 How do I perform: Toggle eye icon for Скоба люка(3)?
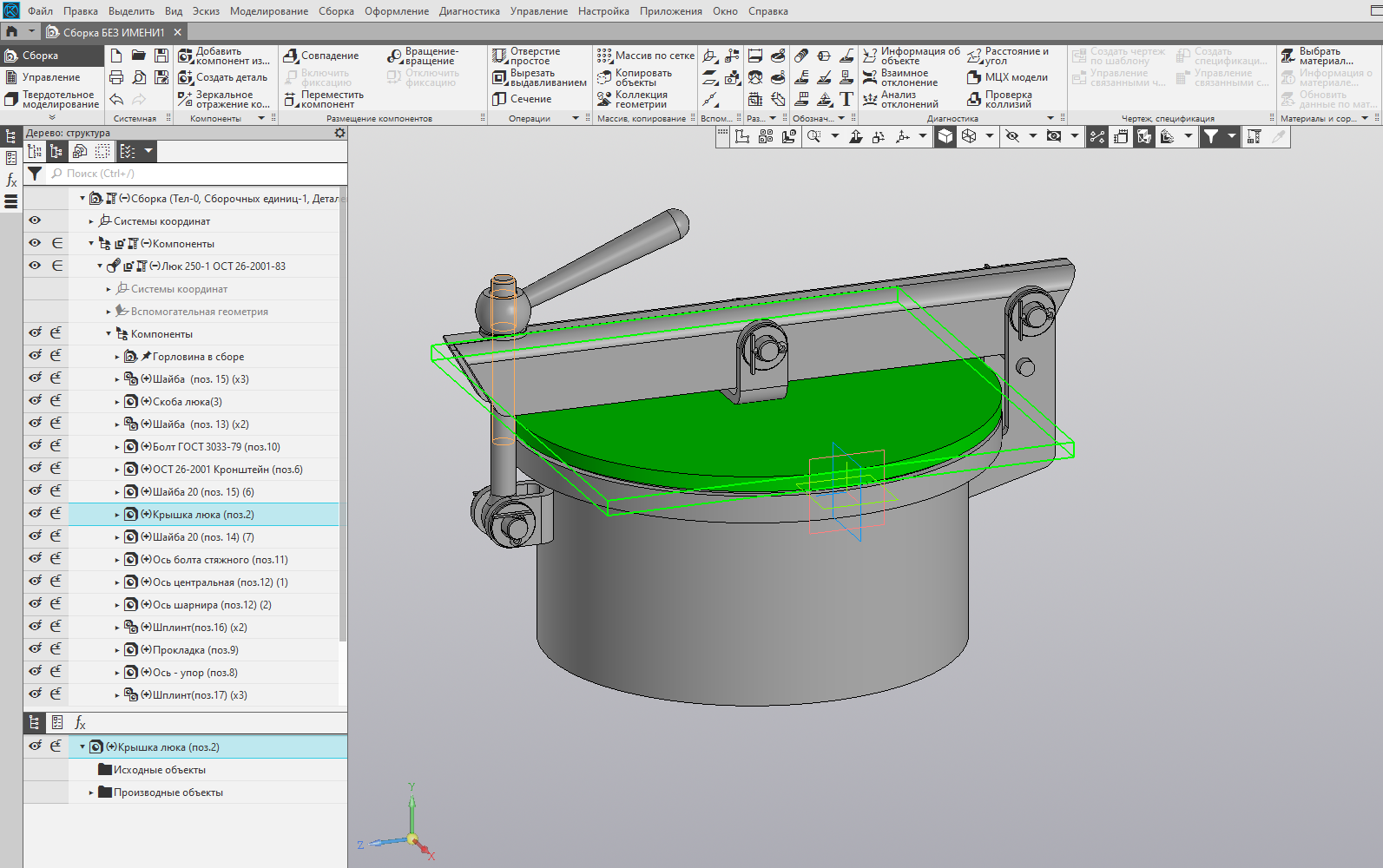(x=35, y=400)
